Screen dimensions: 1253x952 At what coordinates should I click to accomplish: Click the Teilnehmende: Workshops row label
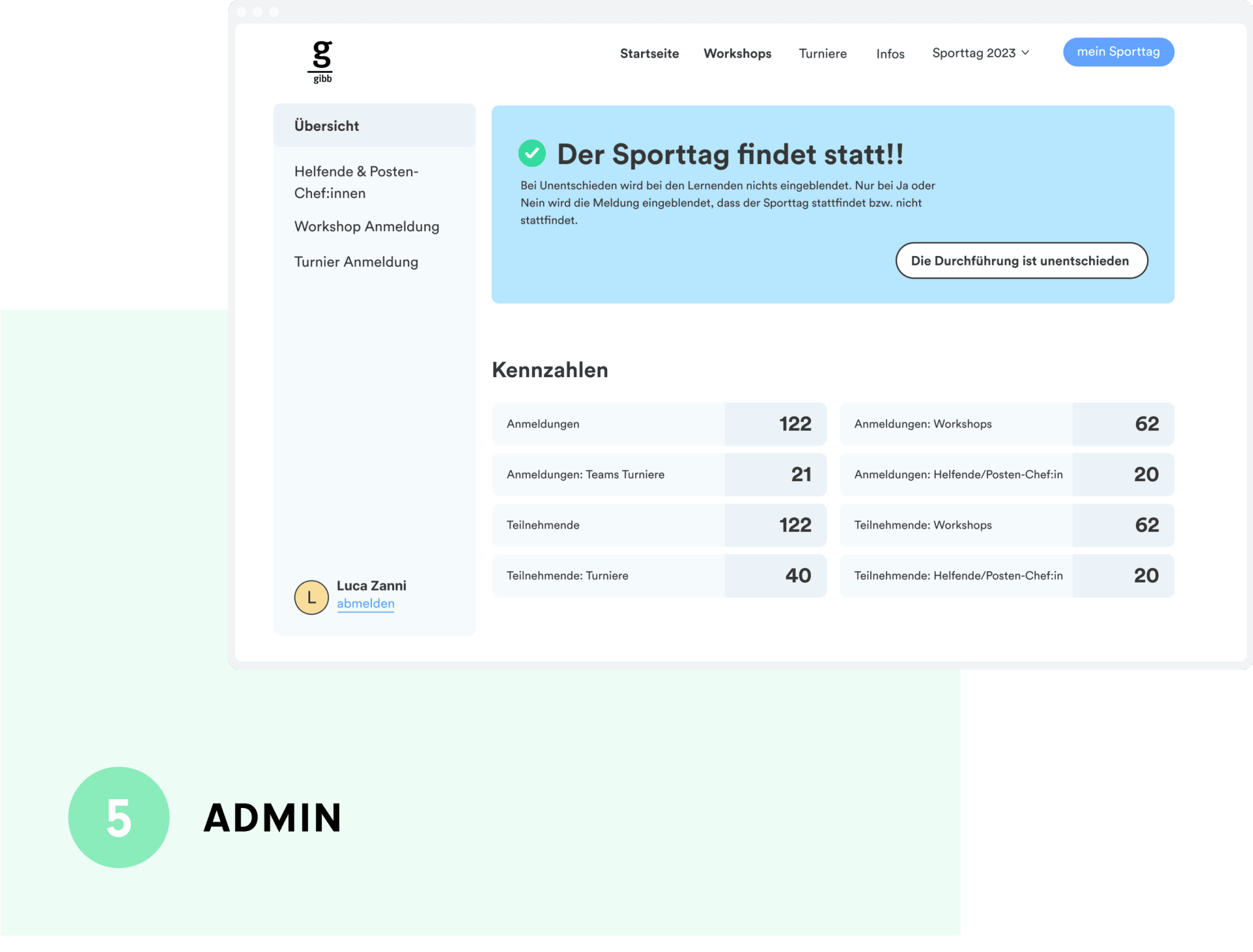923,525
